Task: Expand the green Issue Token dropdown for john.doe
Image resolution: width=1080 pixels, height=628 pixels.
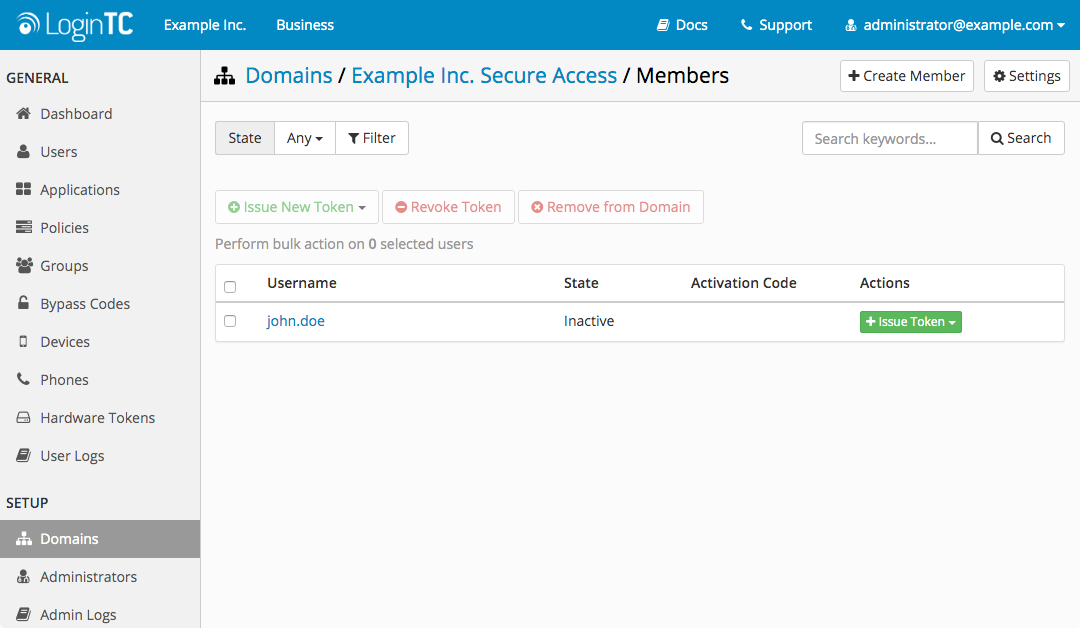Action: coord(910,322)
